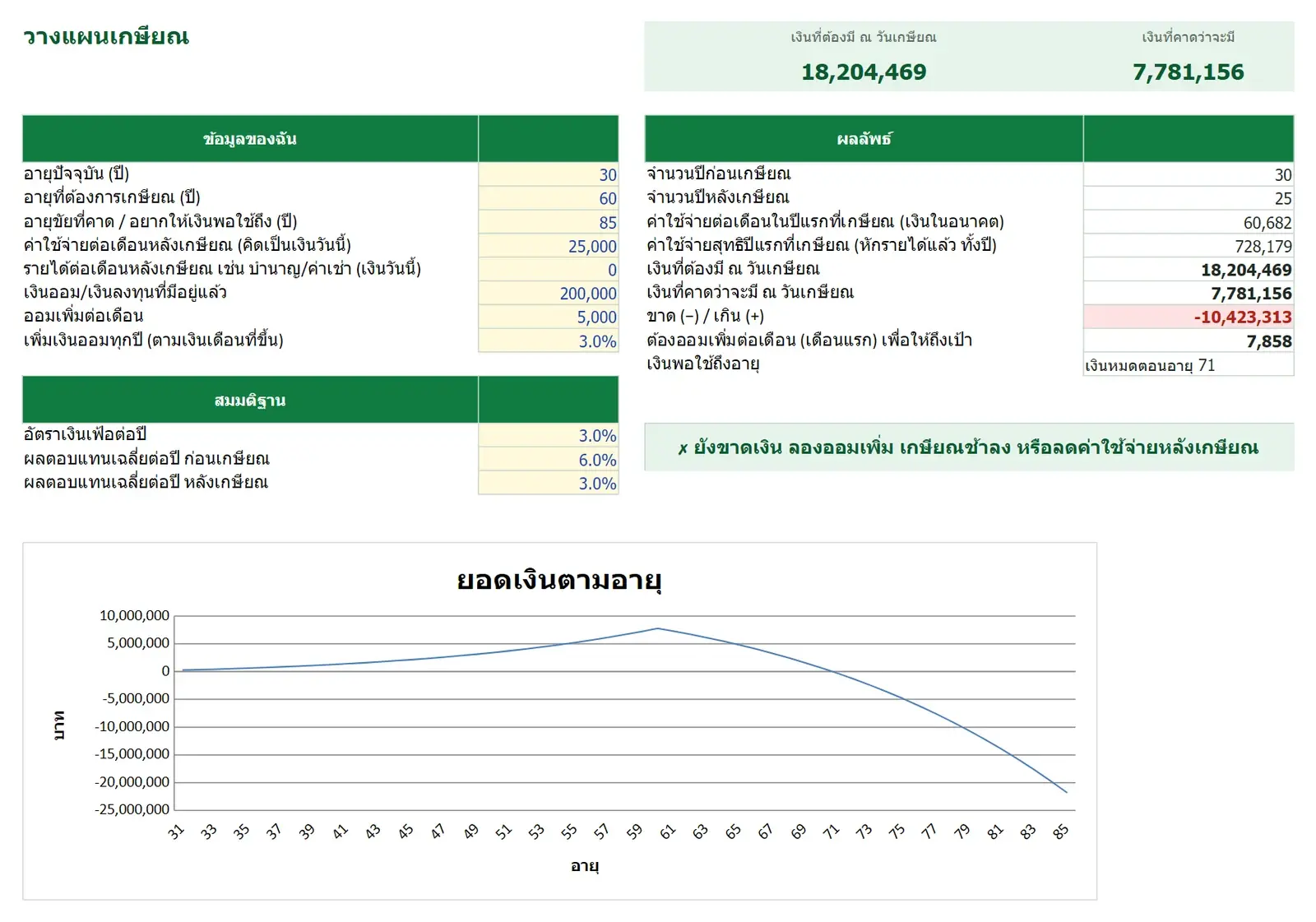The width and height of the screenshot is (1316, 922).
Task: Select the required extra savings value 7,858
Action: 1189,341
